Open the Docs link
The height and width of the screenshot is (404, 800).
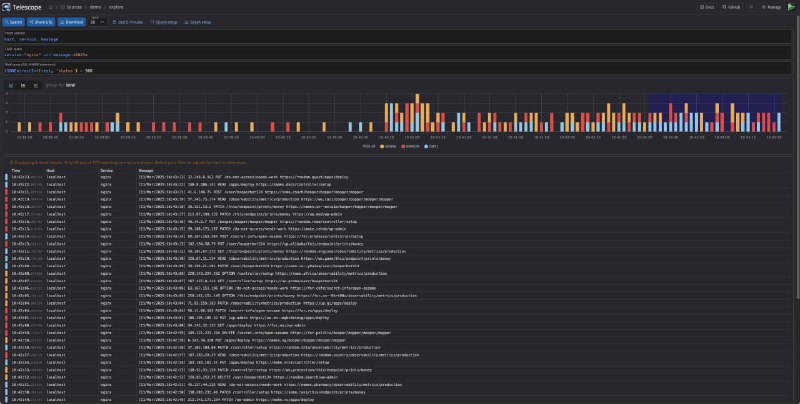[x=710, y=6]
